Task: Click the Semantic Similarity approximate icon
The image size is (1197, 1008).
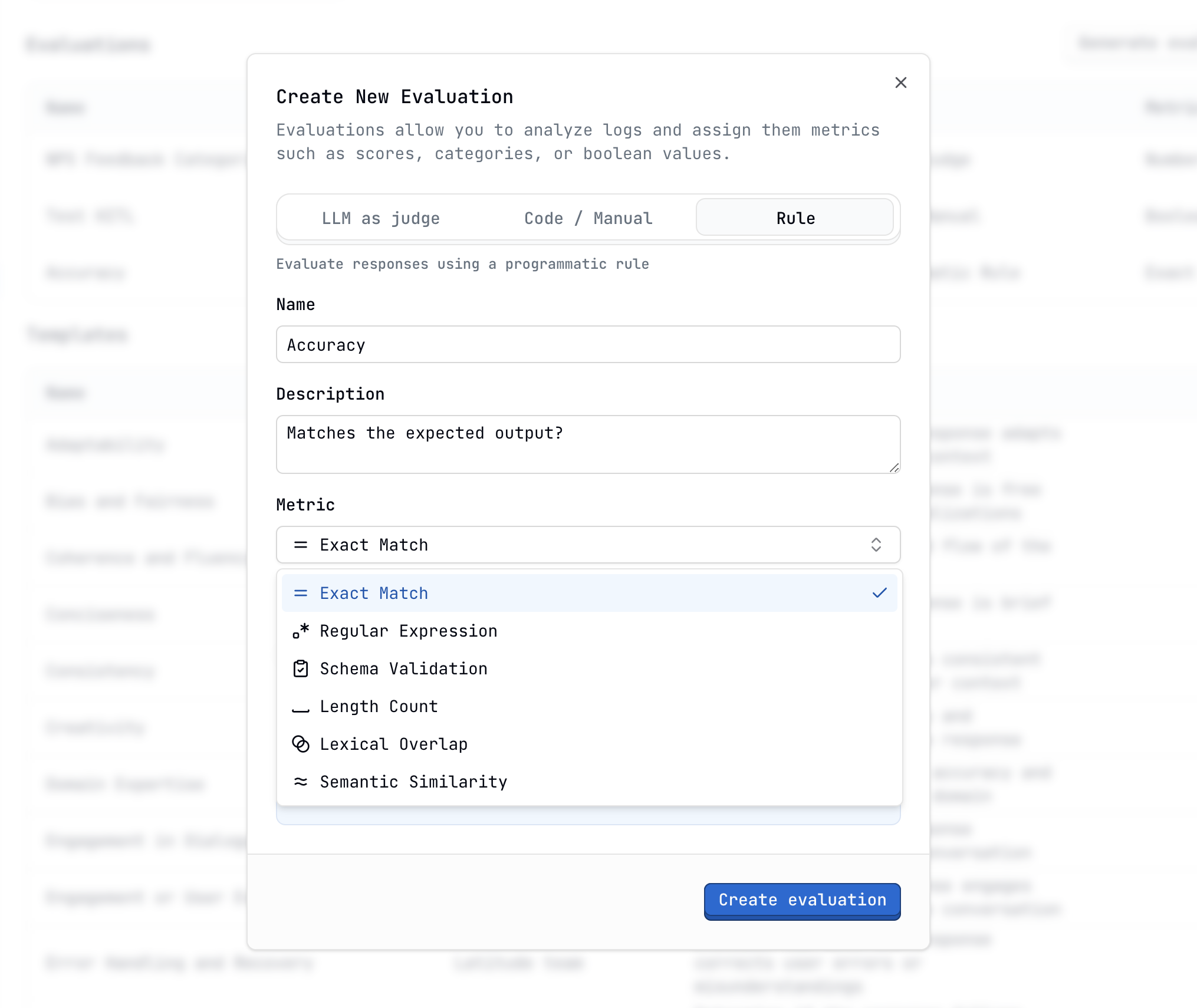Action: [x=301, y=782]
